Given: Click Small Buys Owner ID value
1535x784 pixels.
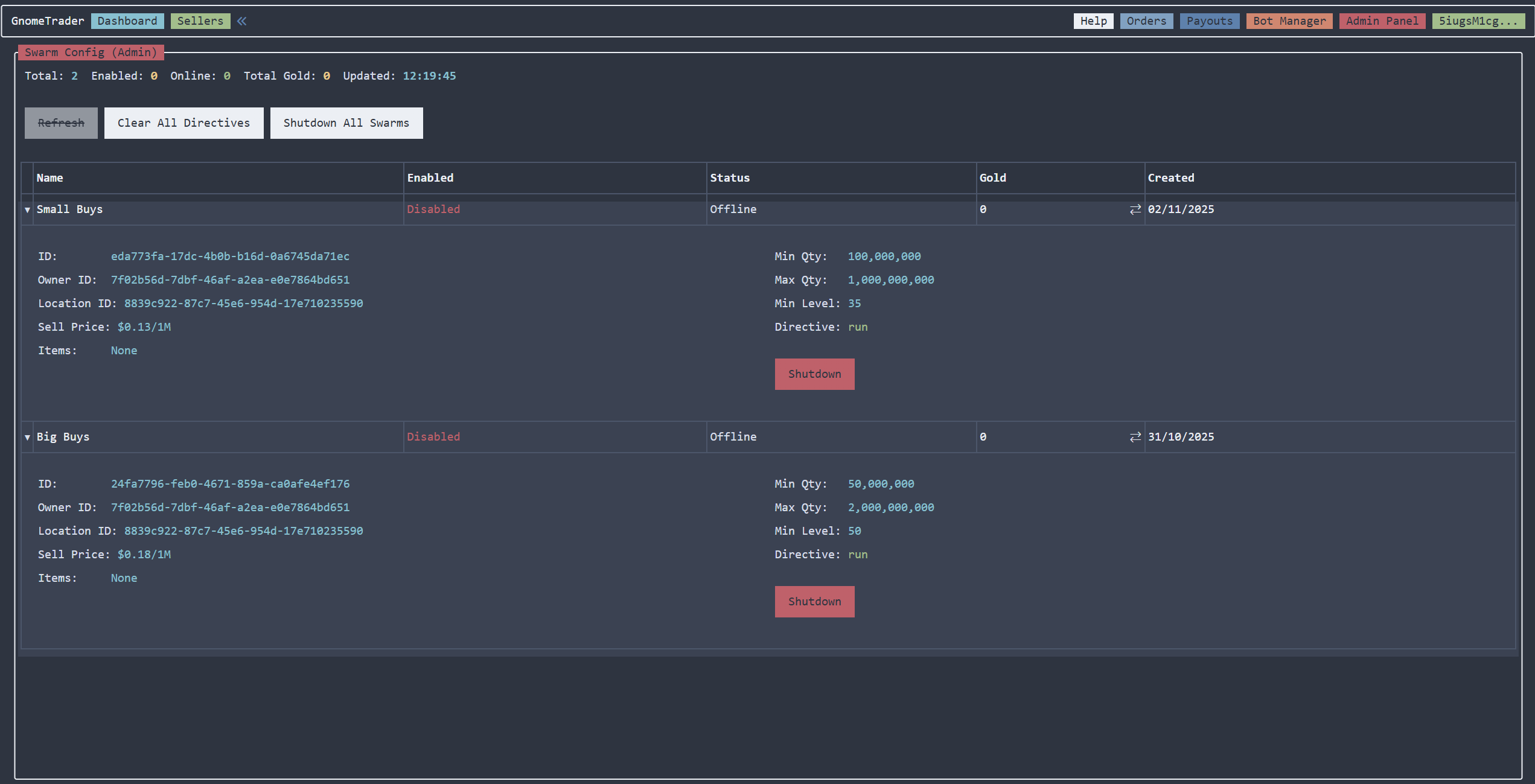Looking at the screenshot, I should coord(230,280).
